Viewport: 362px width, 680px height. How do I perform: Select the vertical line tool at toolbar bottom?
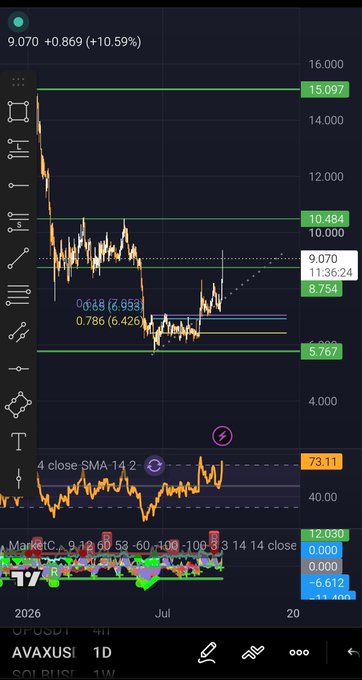point(18,479)
